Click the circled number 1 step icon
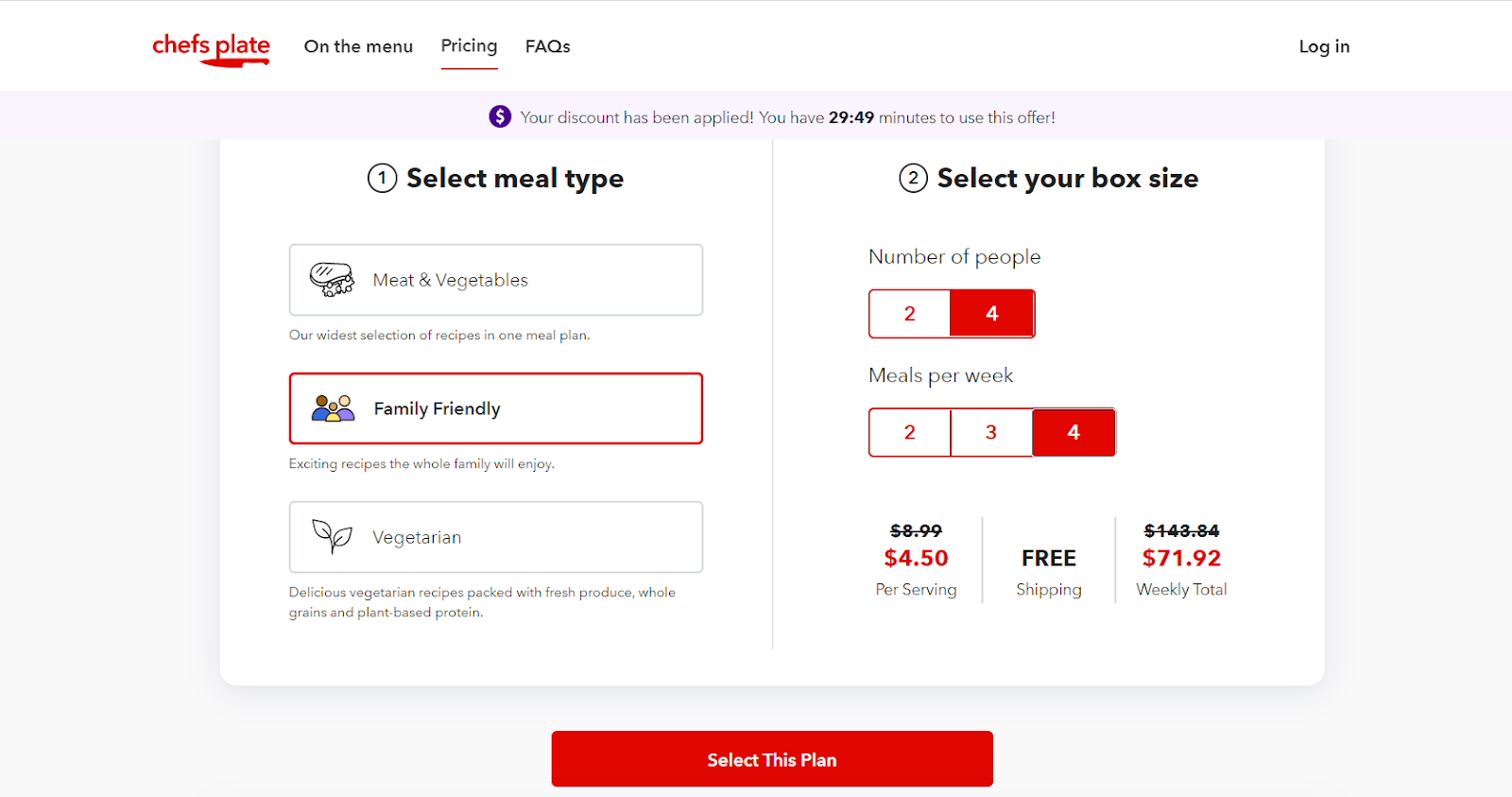The image size is (1512, 797). click(x=382, y=178)
